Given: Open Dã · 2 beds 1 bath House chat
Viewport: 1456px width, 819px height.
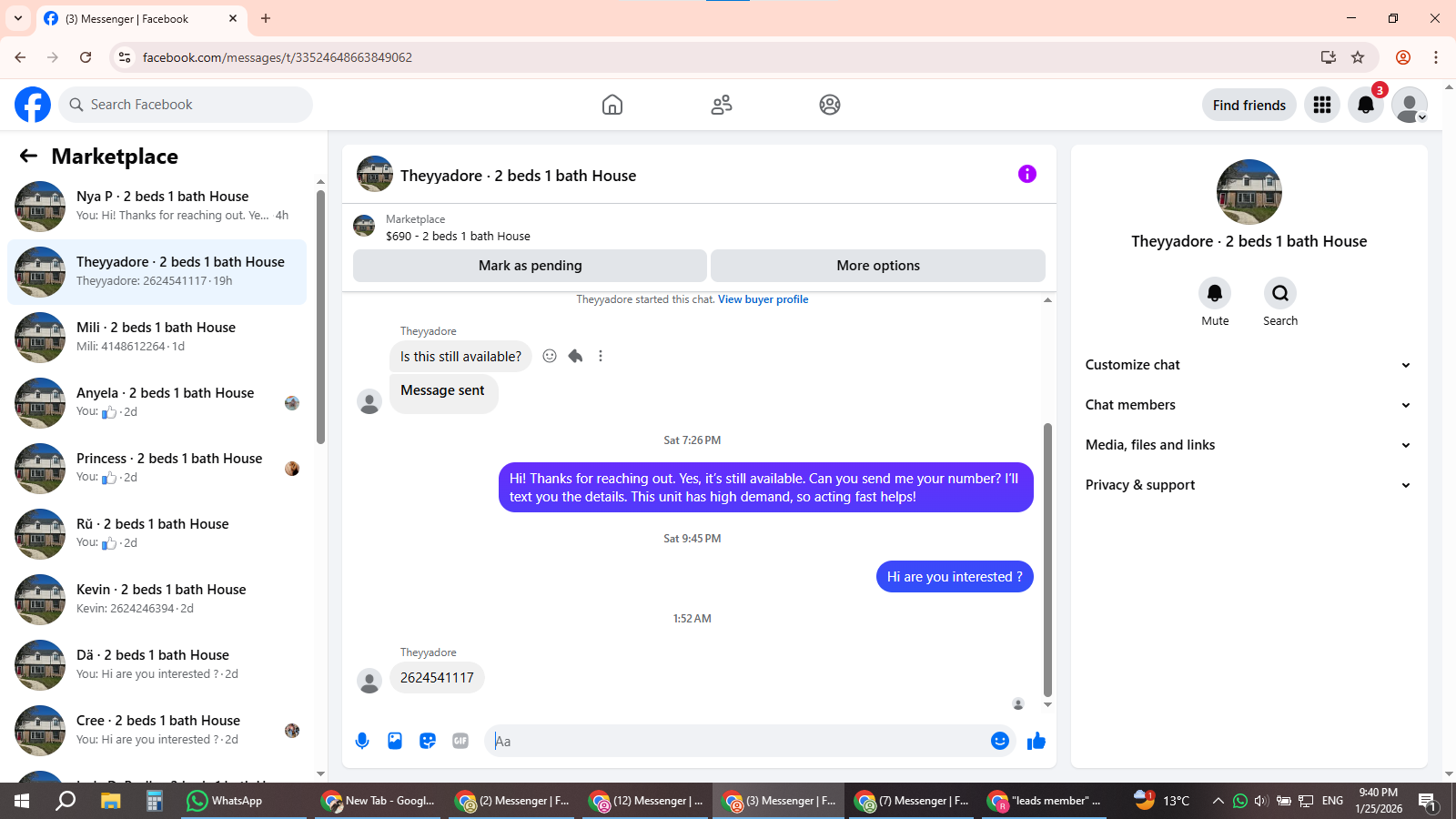Looking at the screenshot, I should [x=157, y=664].
